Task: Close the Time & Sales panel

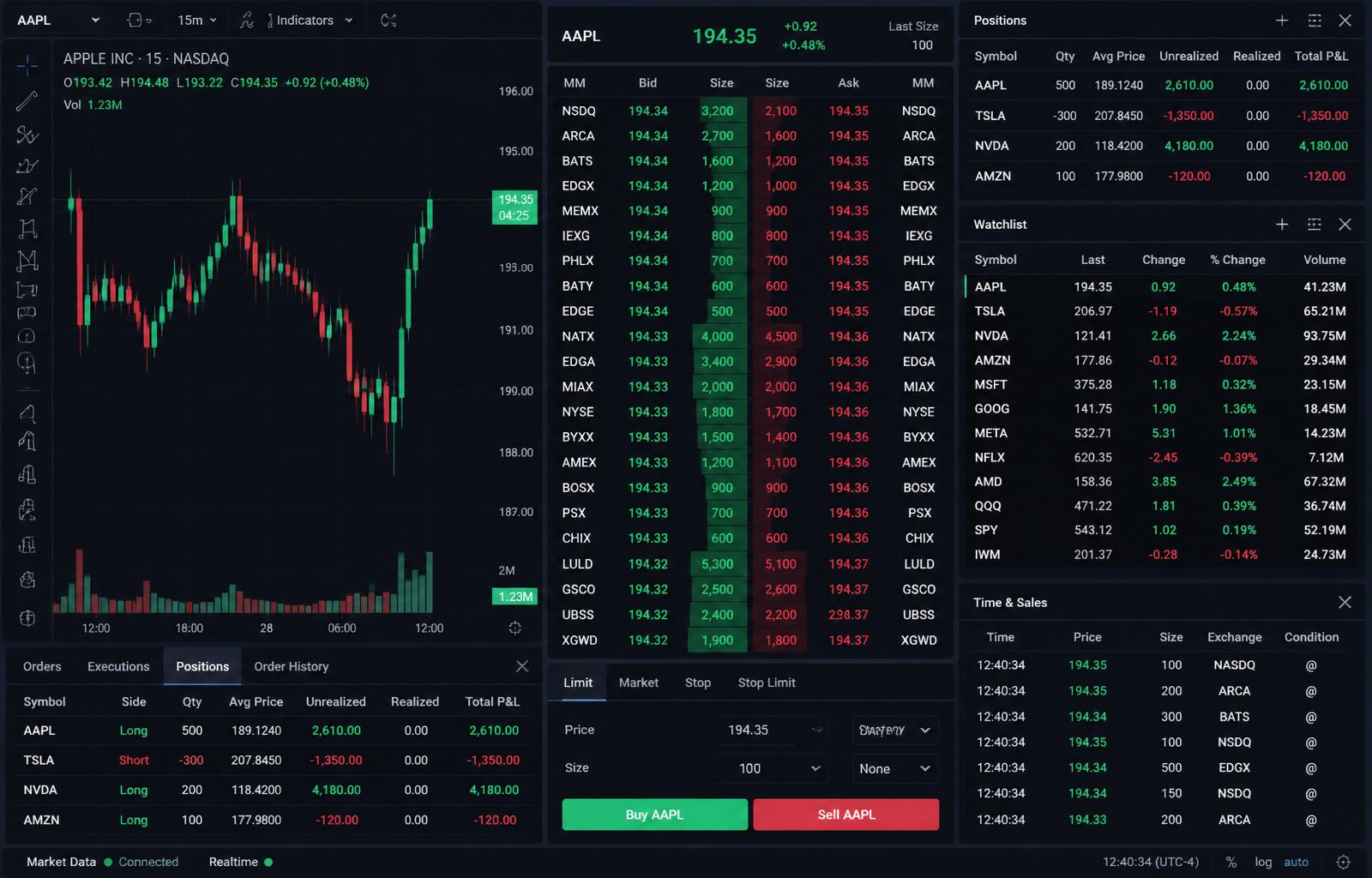Action: [1345, 602]
